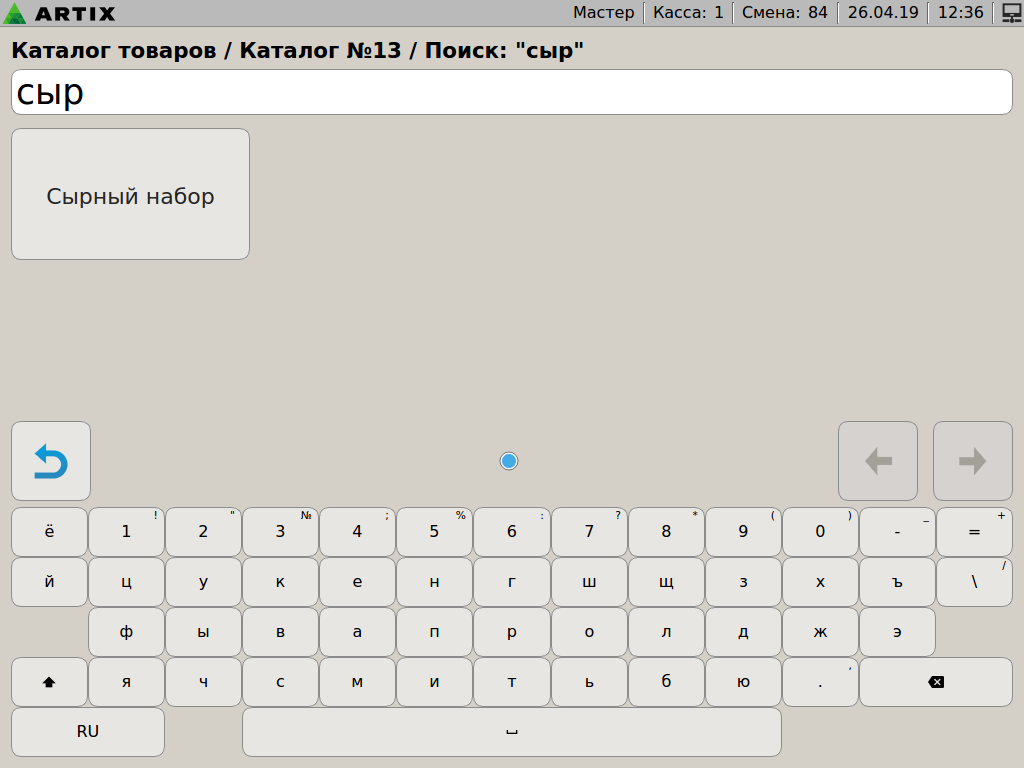1024x768 pixels.
Task: Select the blue page indicator dot
Action: tap(509, 461)
